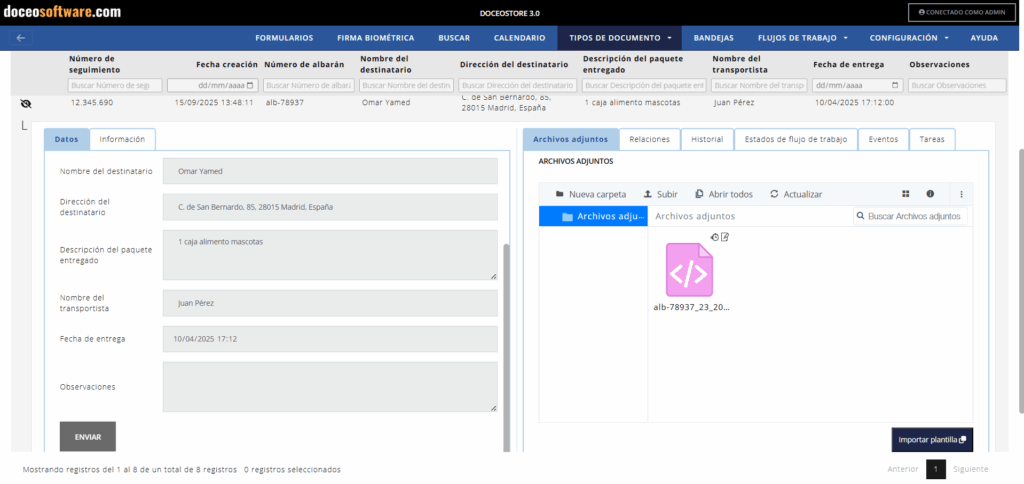Open the Información tab
Screen dimensions: 1024x484
click(122, 140)
